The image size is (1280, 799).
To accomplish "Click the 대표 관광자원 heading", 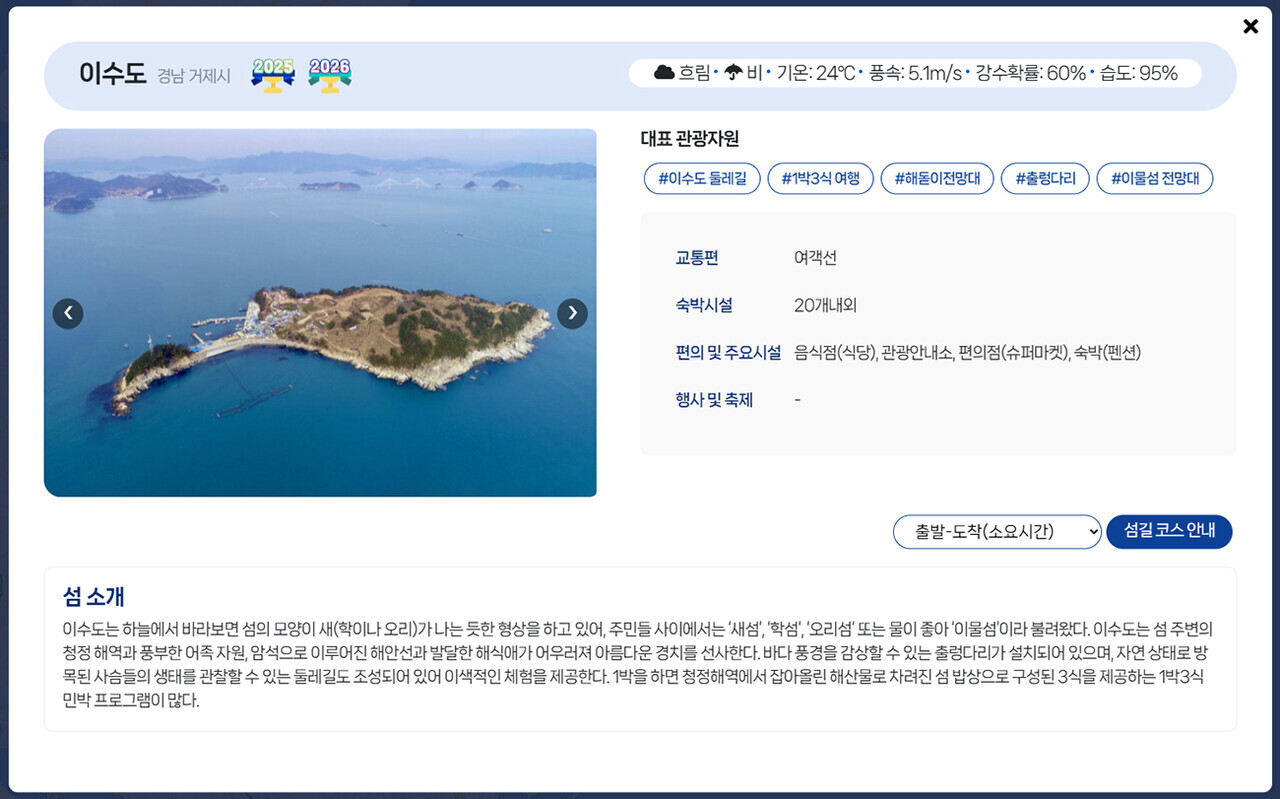I will 690,139.
